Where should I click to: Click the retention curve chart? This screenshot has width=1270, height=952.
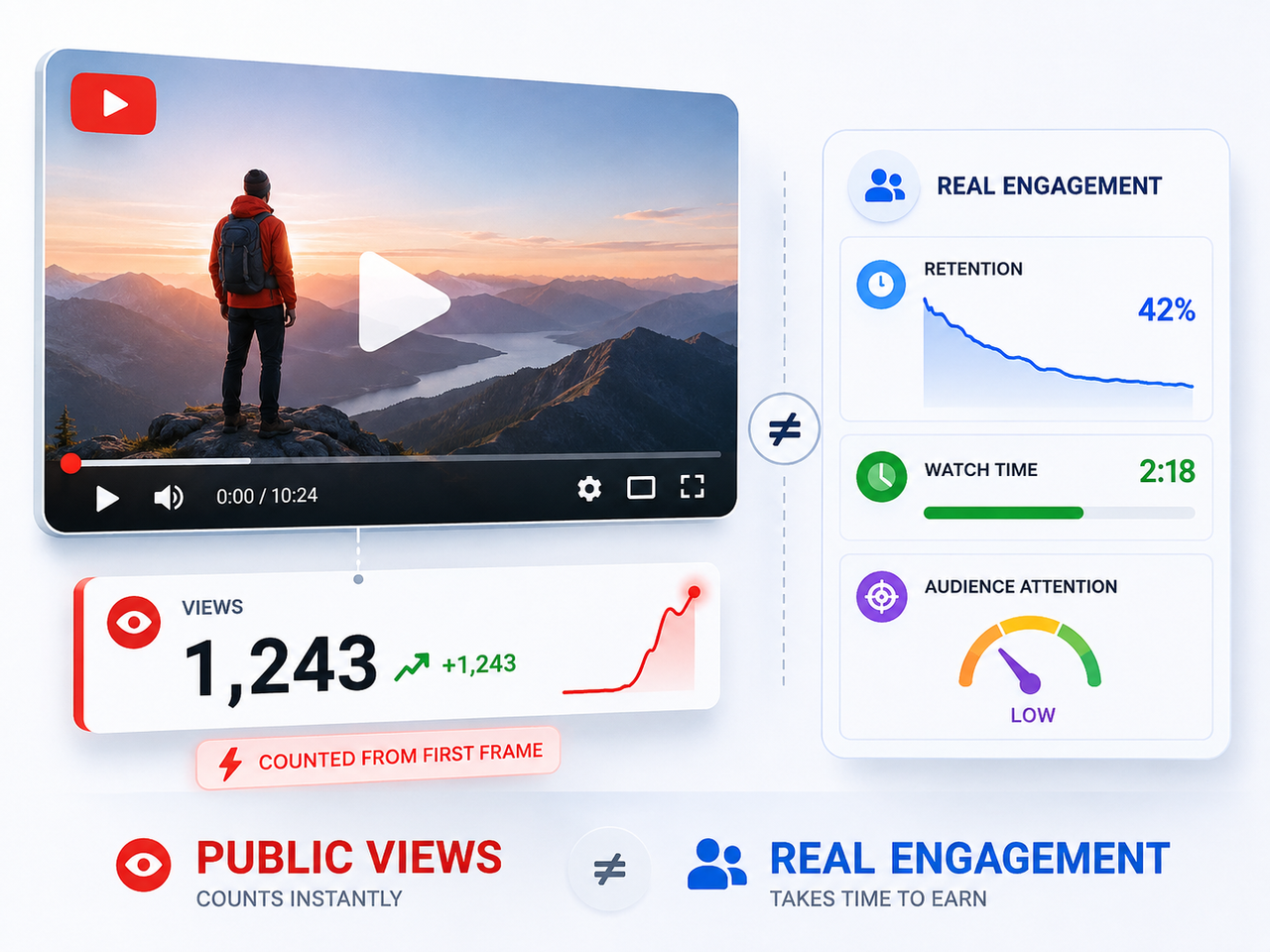coord(1058,352)
